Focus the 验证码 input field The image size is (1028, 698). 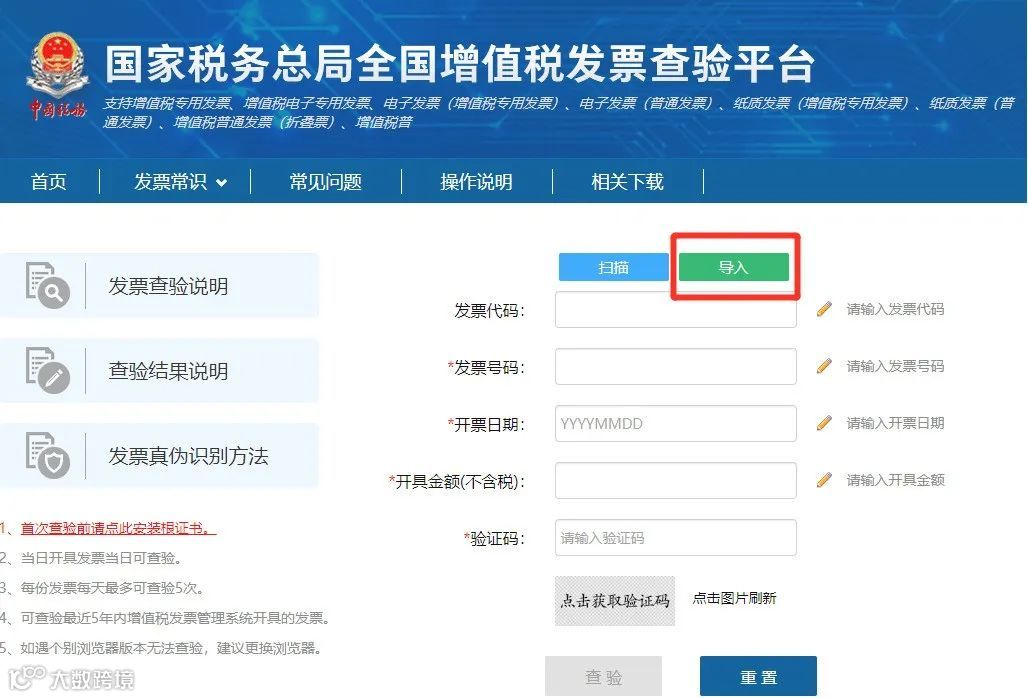coord(676,537)
